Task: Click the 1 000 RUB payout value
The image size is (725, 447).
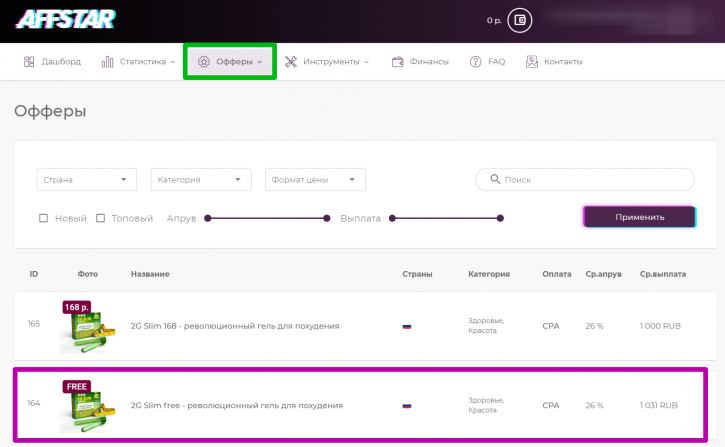Action: 660,326
